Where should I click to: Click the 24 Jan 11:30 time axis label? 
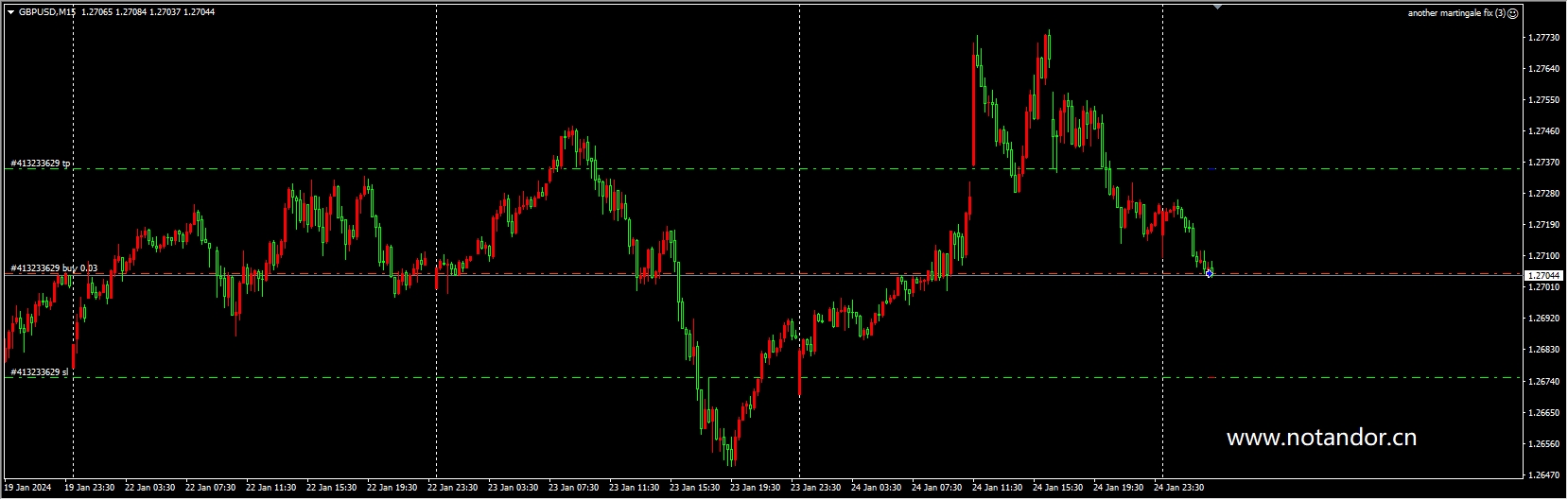tap(998, 489)
